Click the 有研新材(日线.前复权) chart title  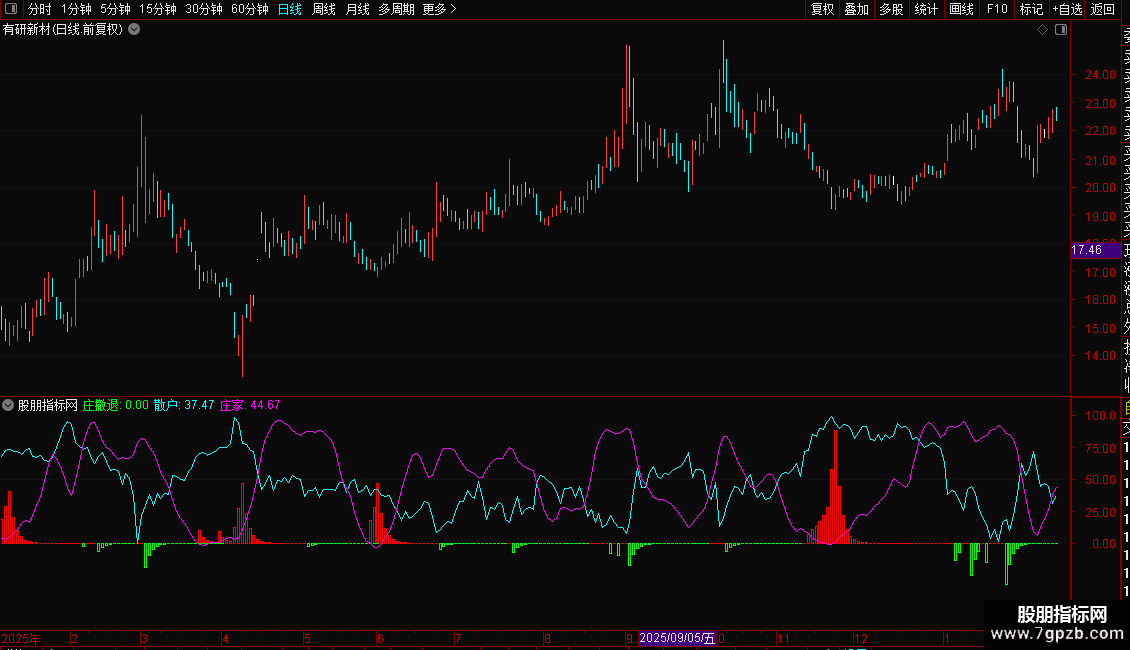pos(63,30)
